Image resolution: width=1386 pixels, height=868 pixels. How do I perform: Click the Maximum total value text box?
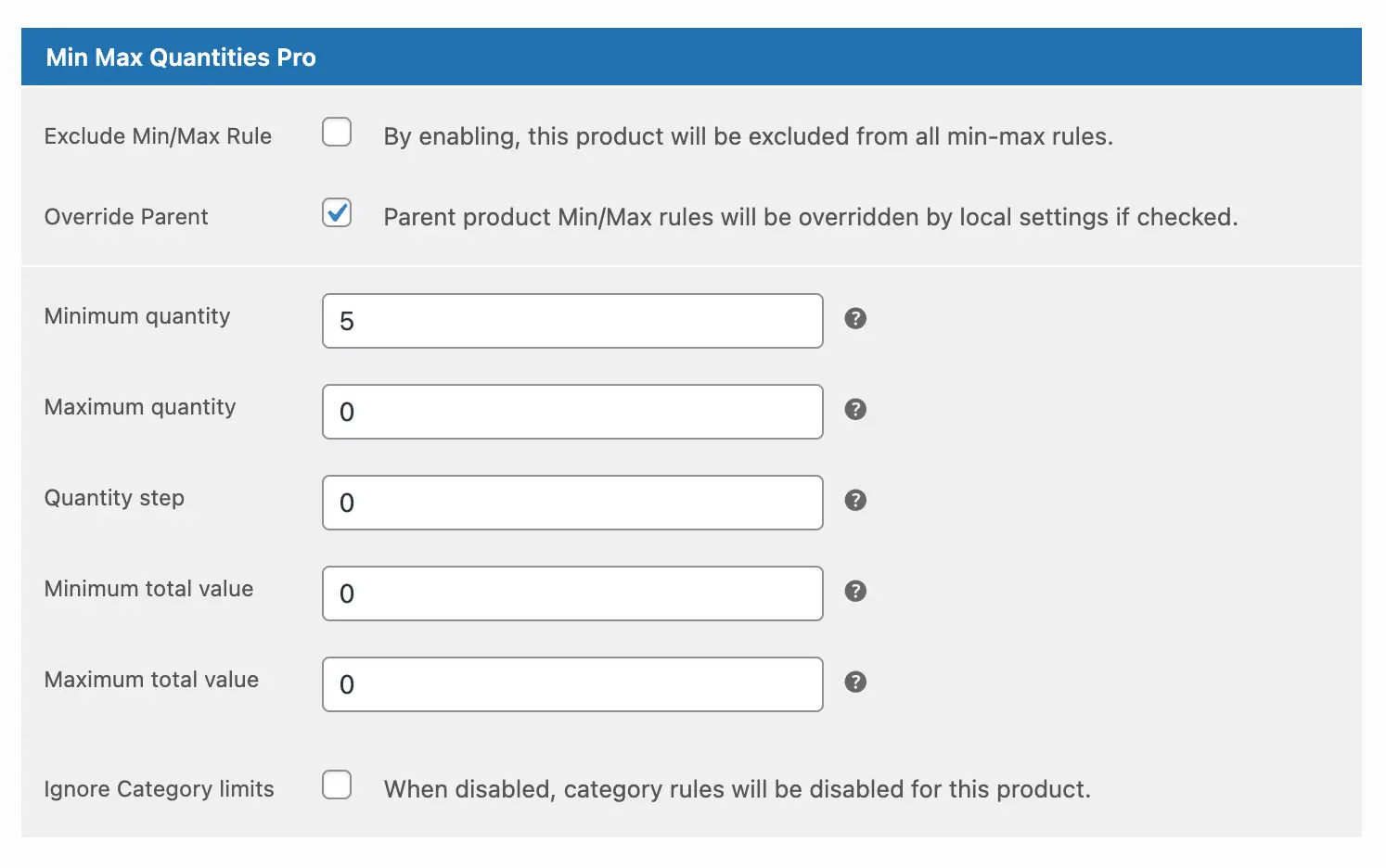pos(572,684)
